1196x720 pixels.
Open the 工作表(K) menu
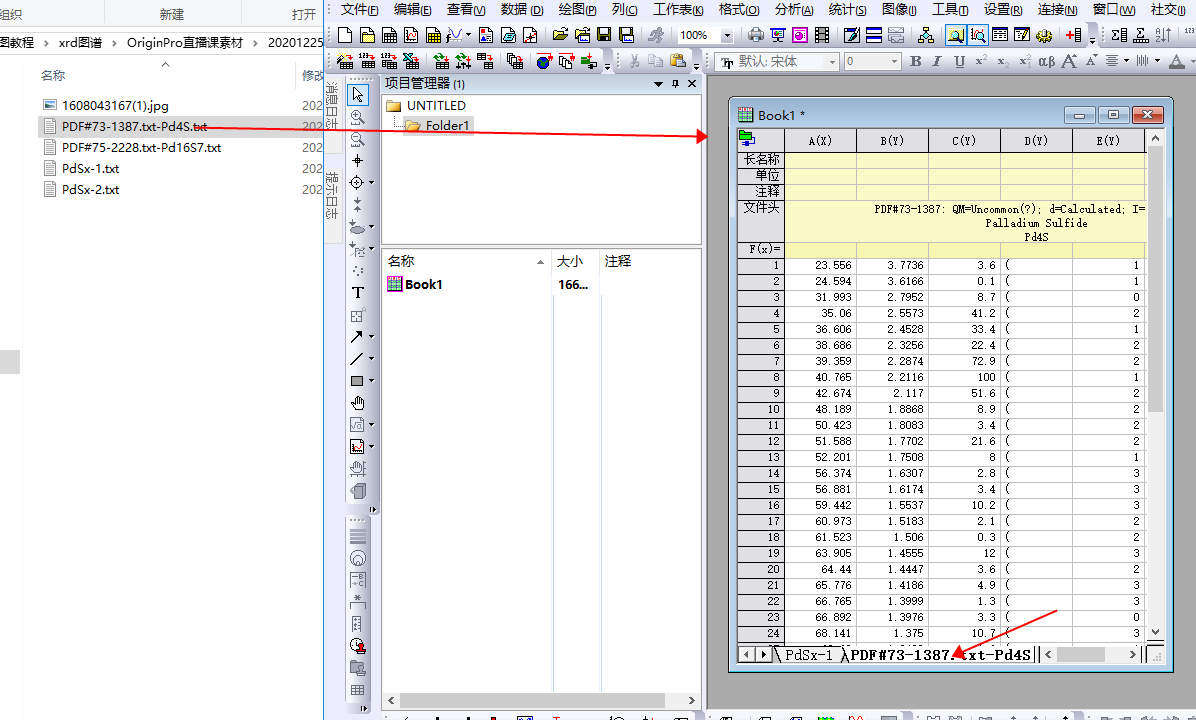point(678,9)
